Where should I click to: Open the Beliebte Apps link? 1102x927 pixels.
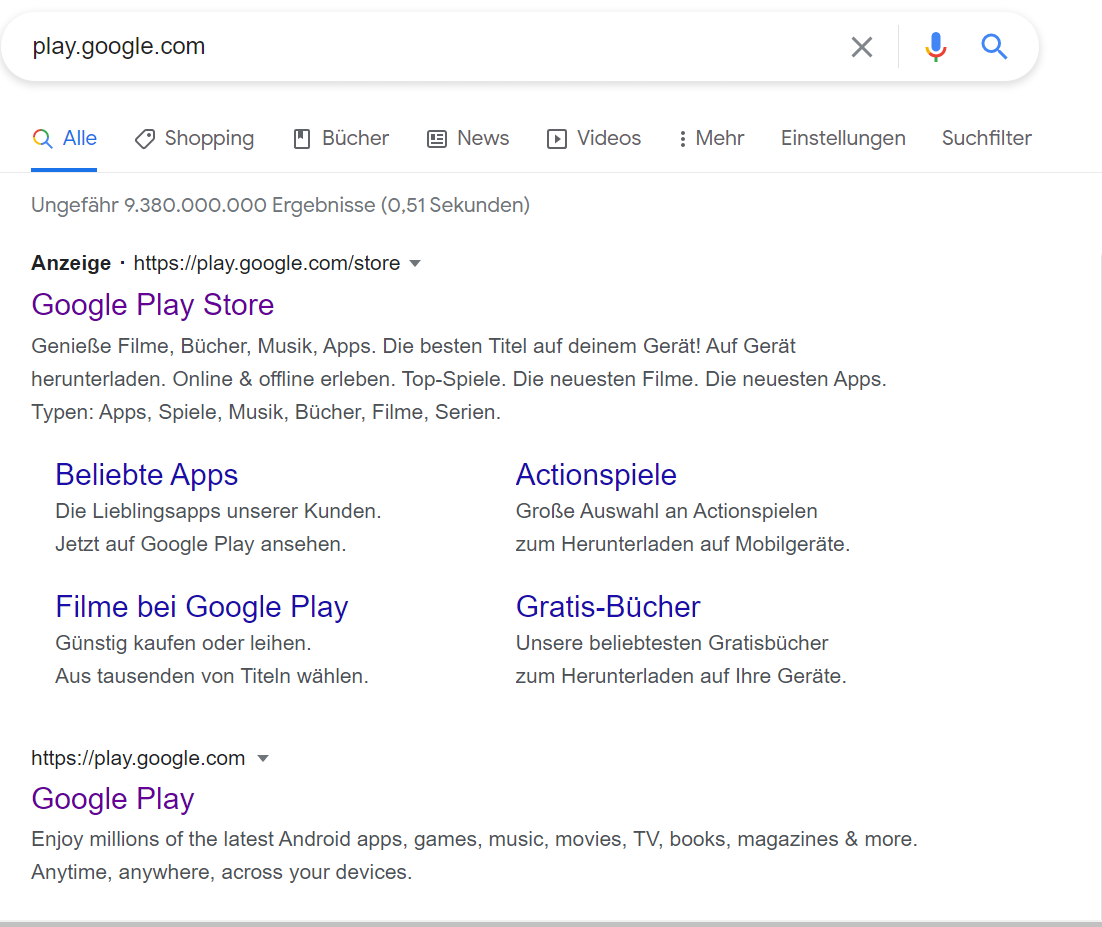[147, 475]
